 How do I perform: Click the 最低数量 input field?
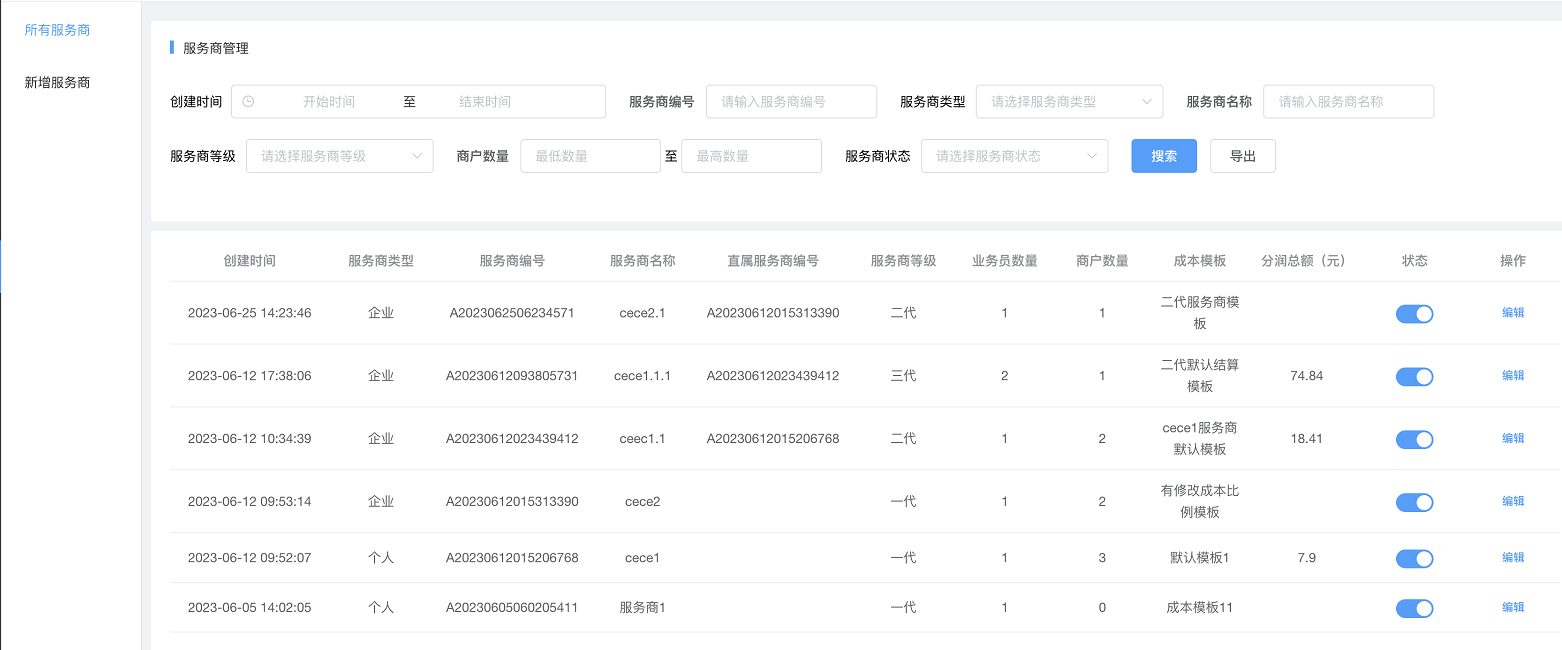(590, 156)
